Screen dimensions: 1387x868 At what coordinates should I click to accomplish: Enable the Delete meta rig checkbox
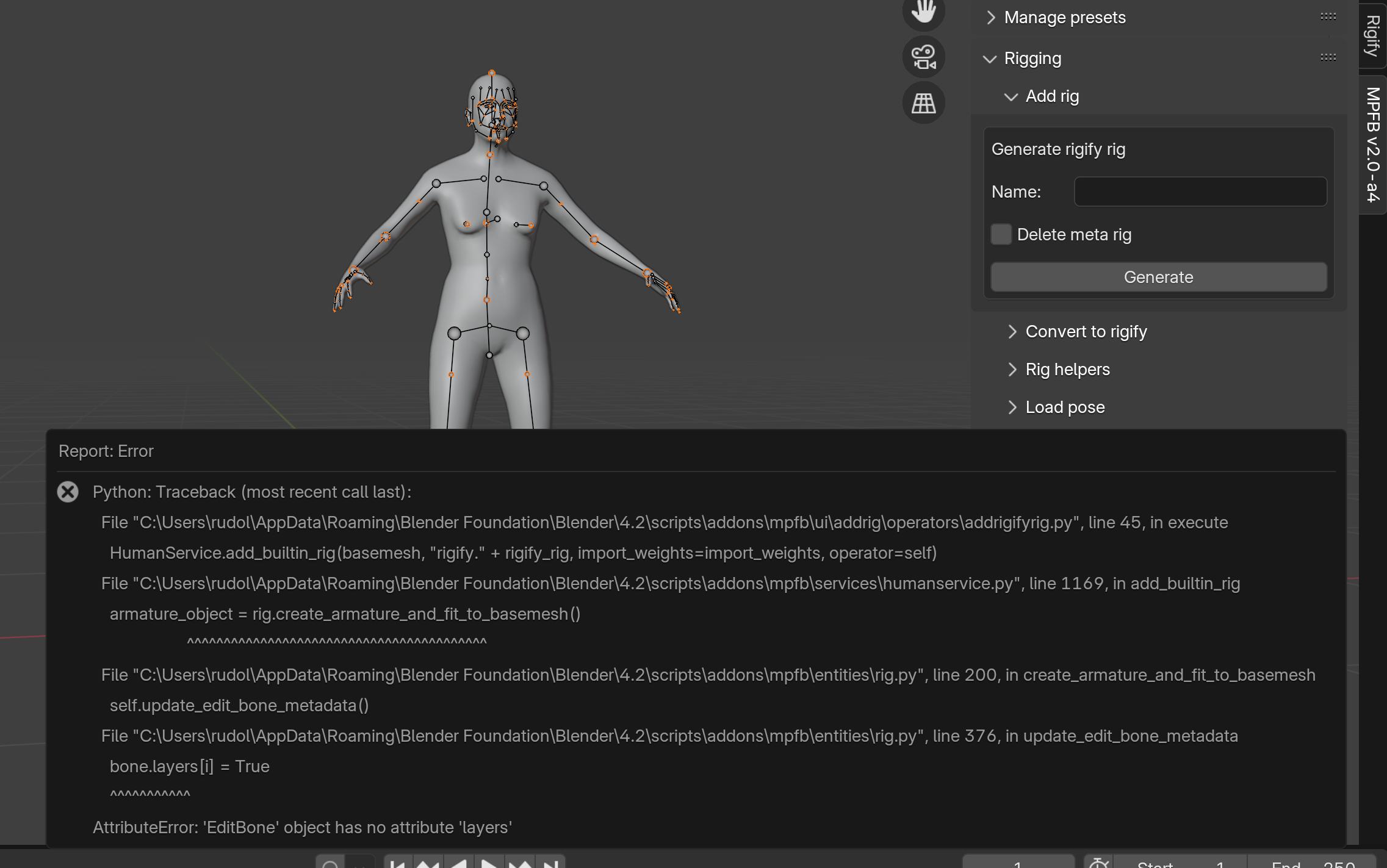pyautogui.click(x=1001, y=234)
